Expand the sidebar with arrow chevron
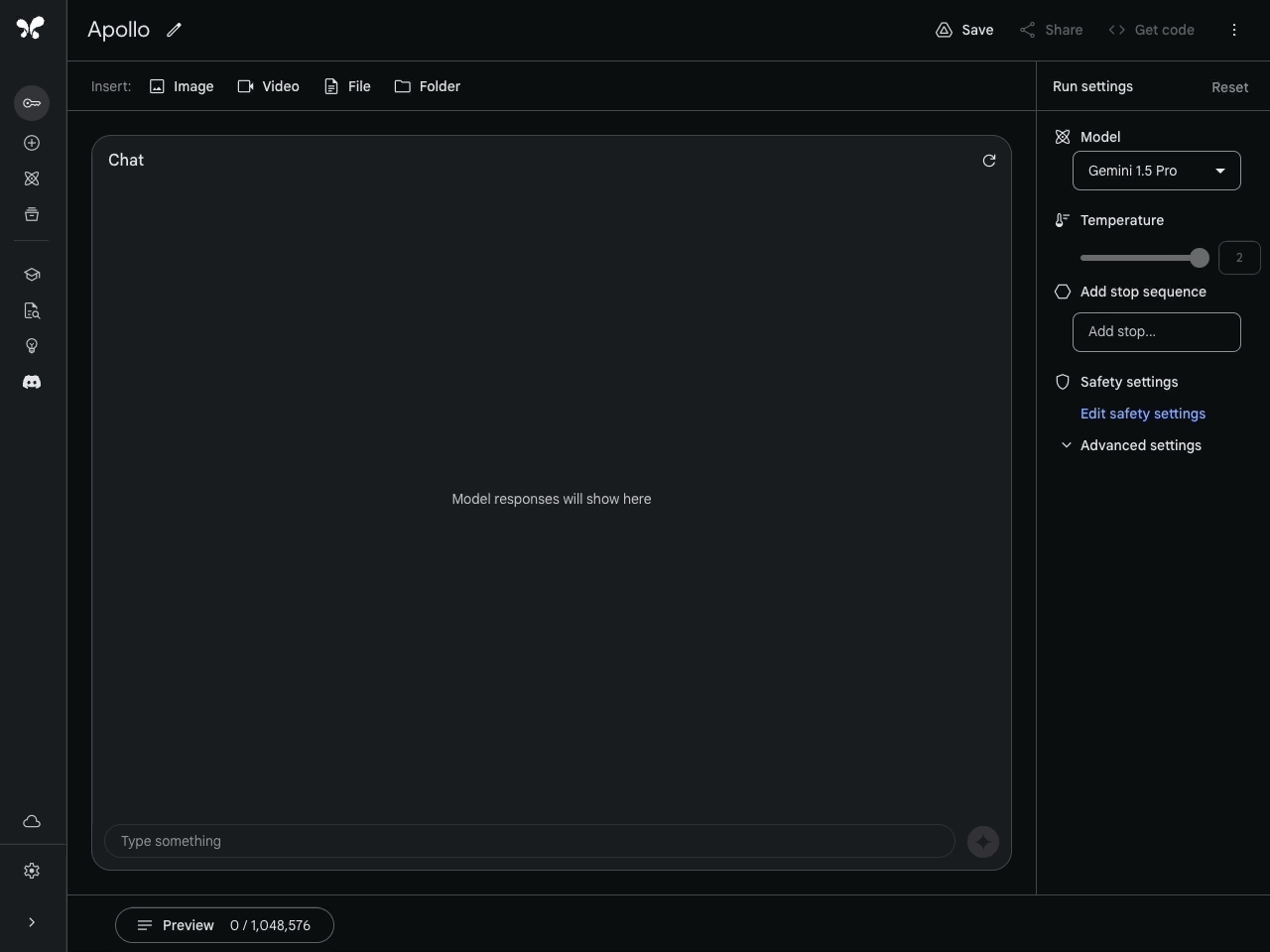The height and width of the screenshot is (952, 1270). coord(32,922)
